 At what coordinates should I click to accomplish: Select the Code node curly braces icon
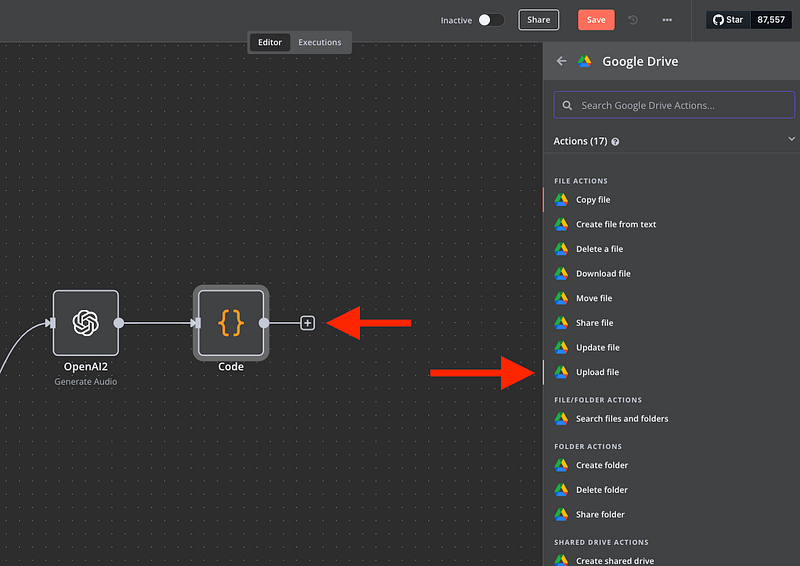pyautogui.click(x=231, y=322)
